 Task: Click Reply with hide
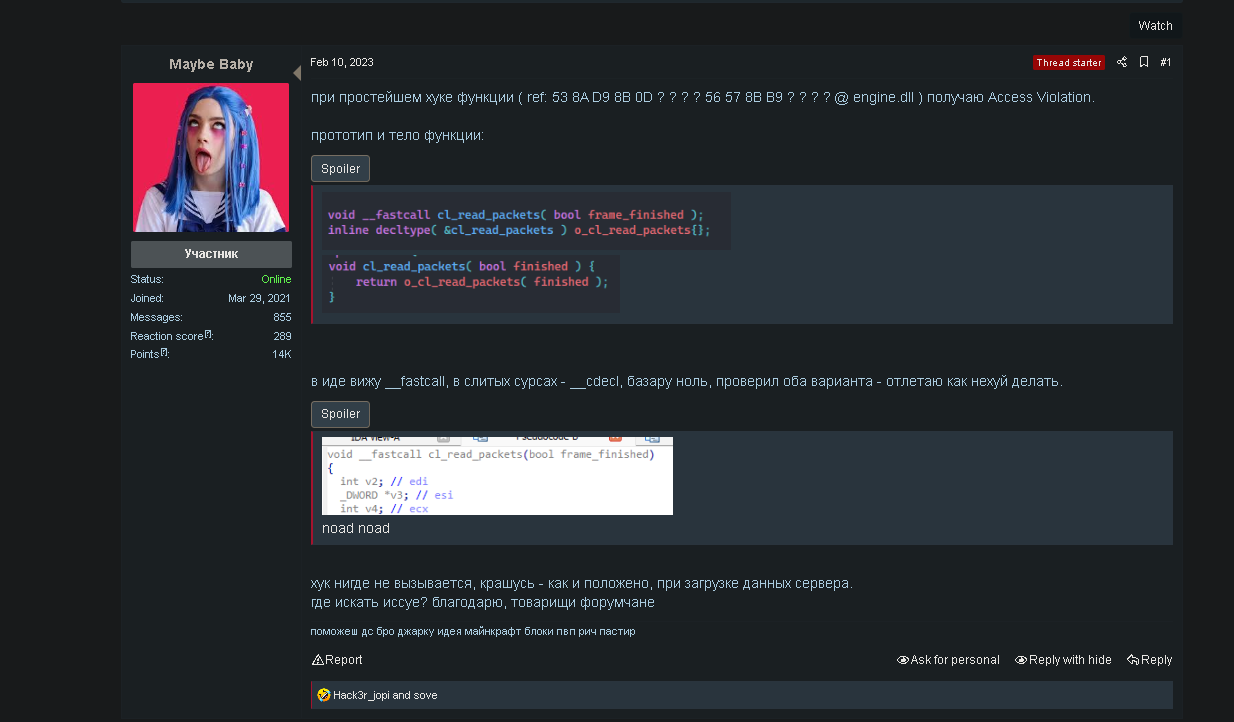[1063, 660]
